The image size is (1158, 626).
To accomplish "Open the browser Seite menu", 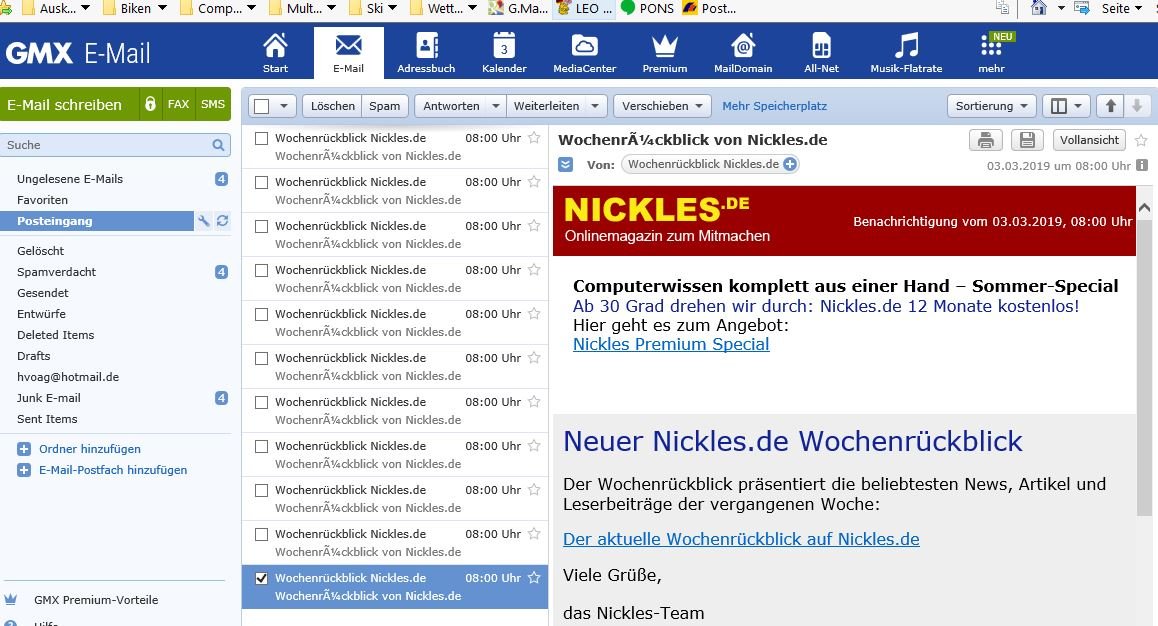I will click(1121, 8).
